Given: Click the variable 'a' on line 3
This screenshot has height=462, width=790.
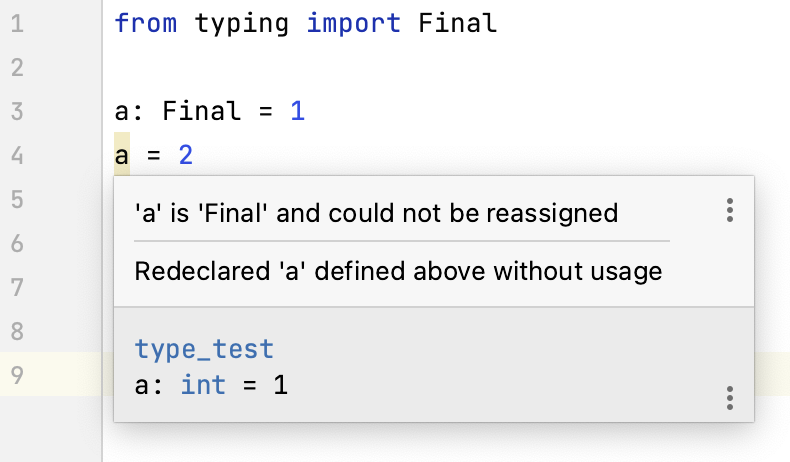Looking at the screenshot, I should tap(122, 110).
